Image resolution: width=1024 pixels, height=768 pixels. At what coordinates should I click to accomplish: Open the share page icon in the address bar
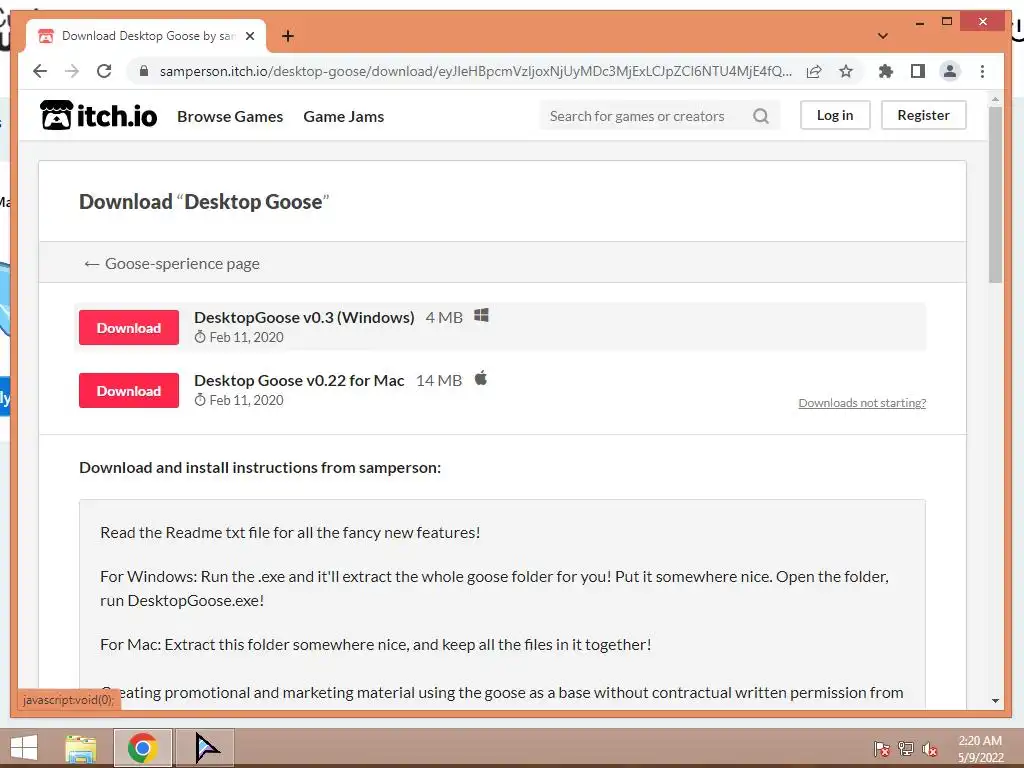click(x=814, y=71)
